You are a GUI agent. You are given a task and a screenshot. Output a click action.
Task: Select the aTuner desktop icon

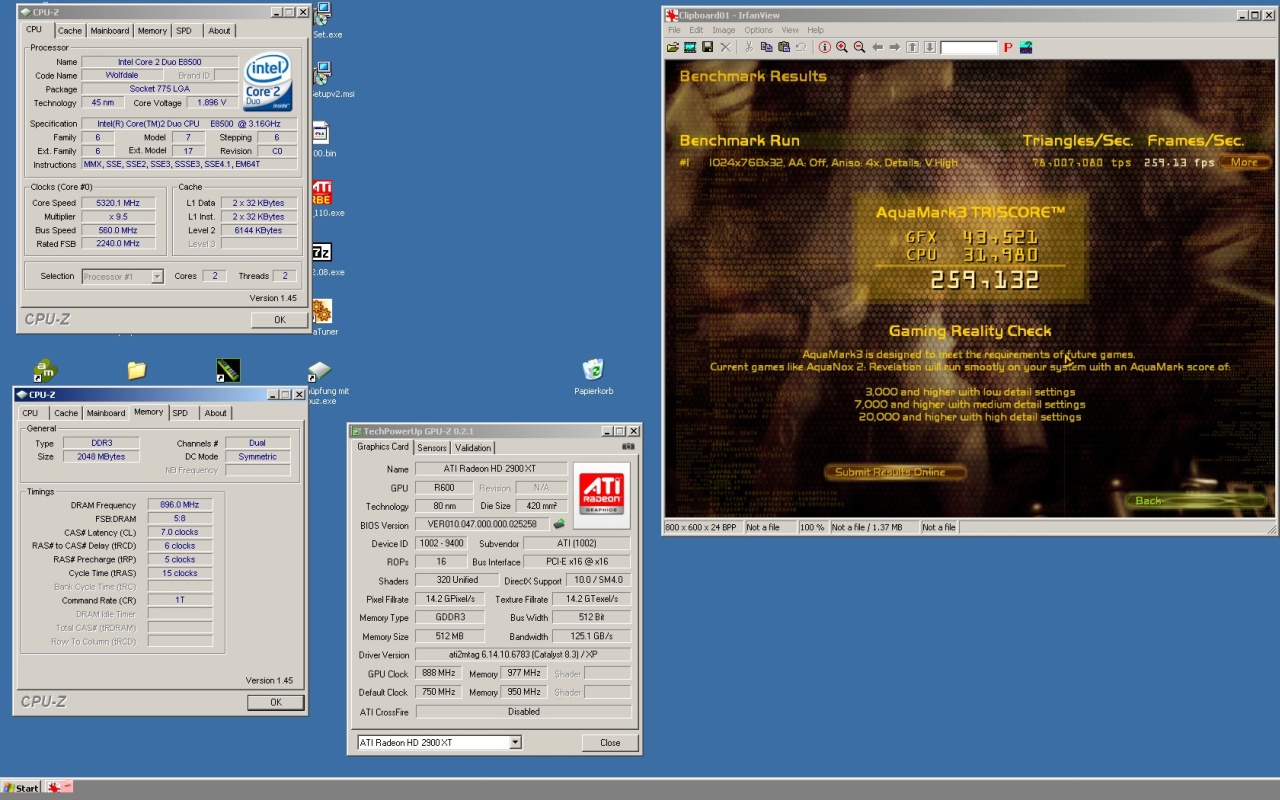tap(321, 311)
